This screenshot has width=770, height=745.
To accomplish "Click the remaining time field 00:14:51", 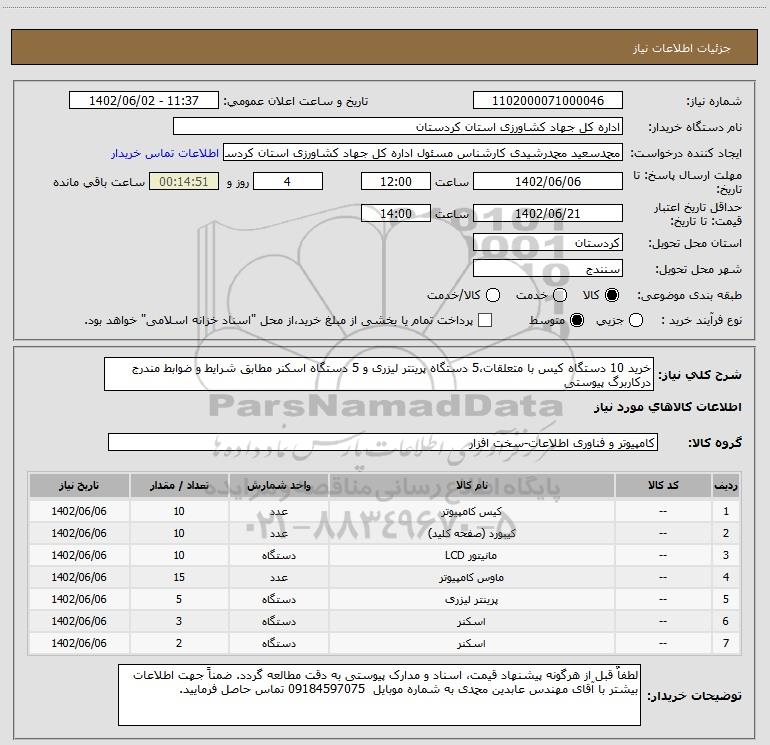I will [184, 181].
